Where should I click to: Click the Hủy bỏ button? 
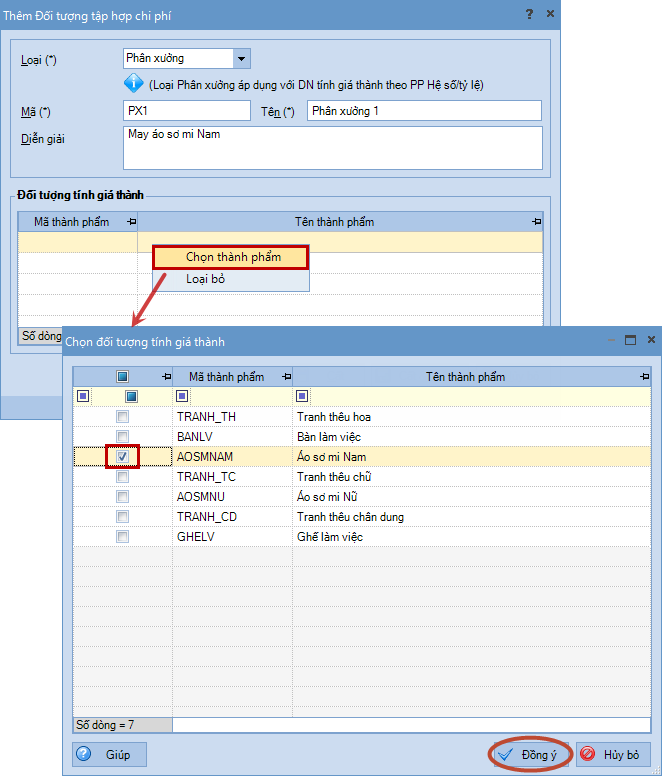click(x=614, y=754)
